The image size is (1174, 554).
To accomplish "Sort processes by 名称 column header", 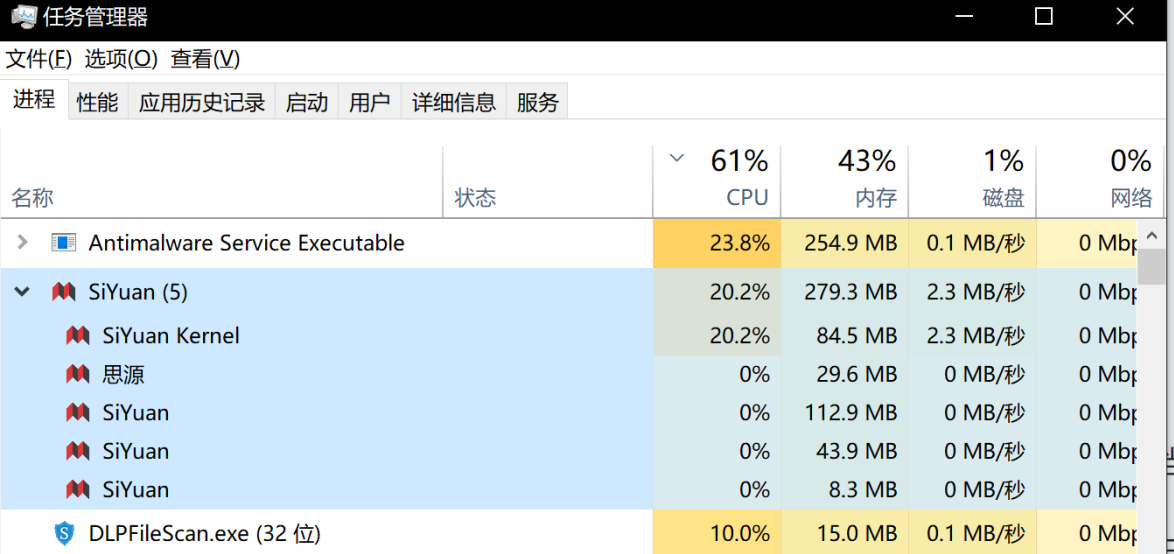I will (x=33, y=198).
